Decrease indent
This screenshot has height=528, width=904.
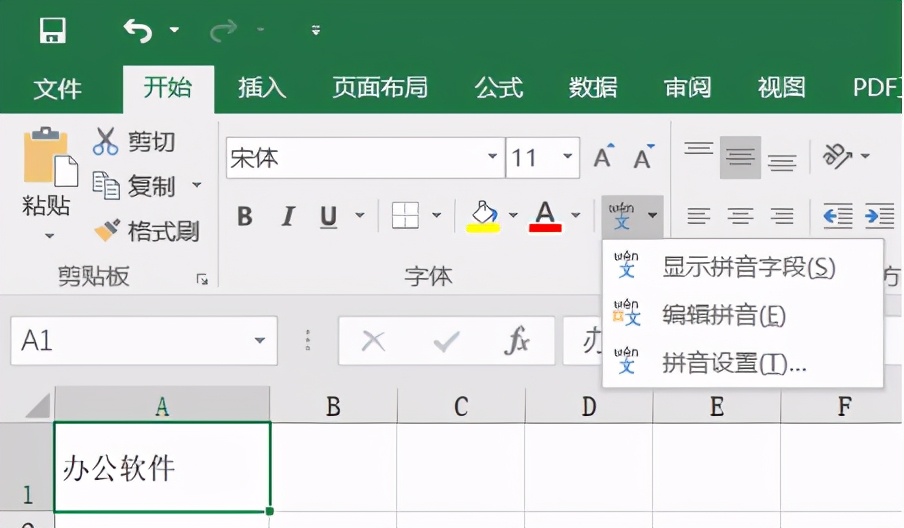point(838,216)
